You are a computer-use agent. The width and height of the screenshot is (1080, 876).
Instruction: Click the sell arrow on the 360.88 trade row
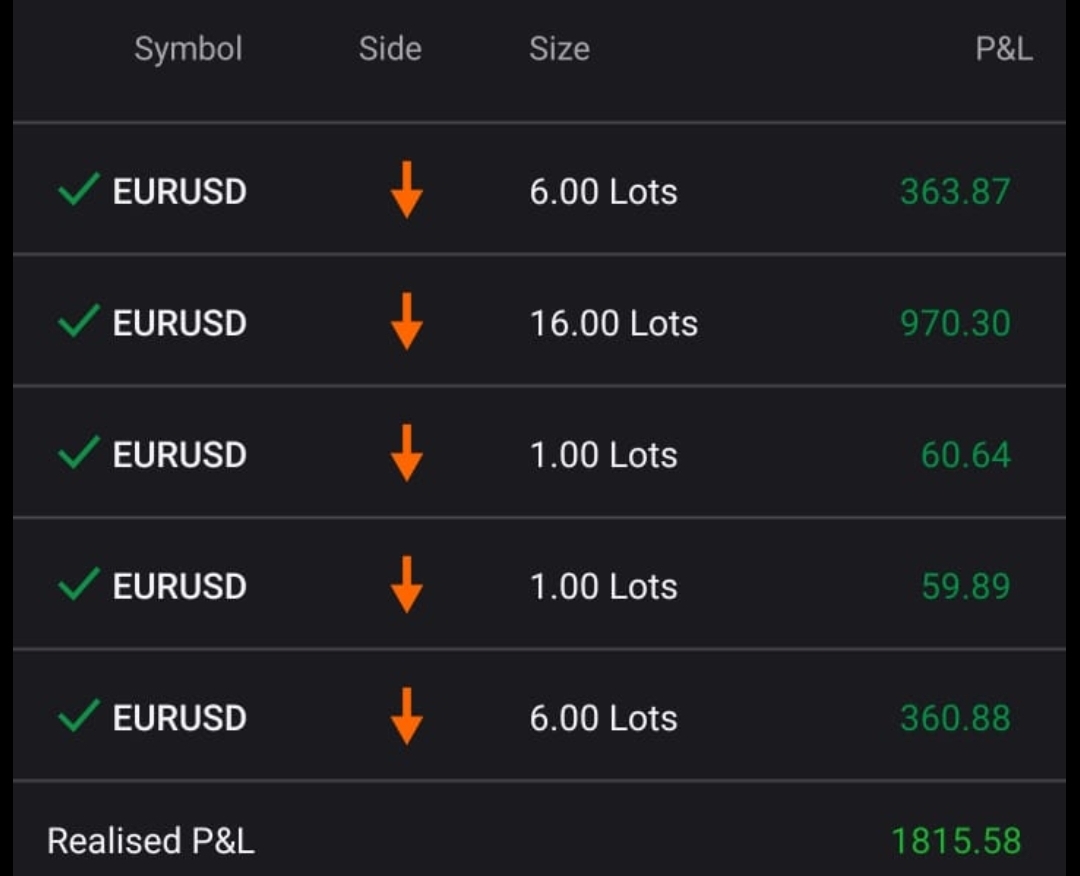pyautogui.click(x=406, y=716)
